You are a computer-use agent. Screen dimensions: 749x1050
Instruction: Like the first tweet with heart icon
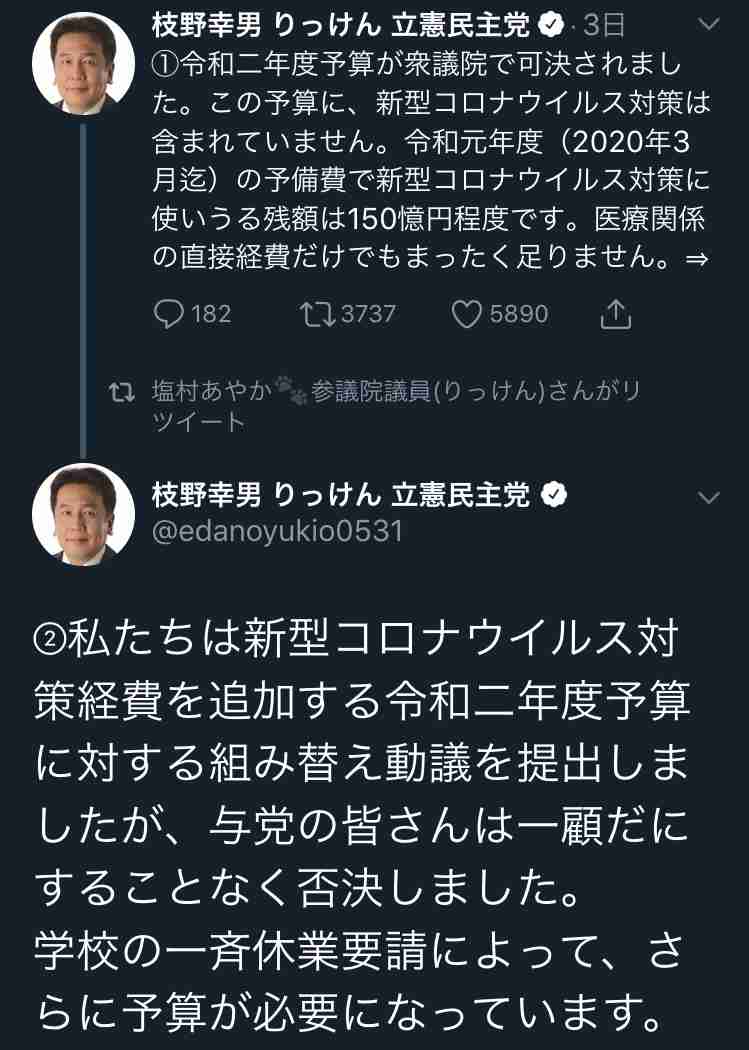click(x=467, y=315)
